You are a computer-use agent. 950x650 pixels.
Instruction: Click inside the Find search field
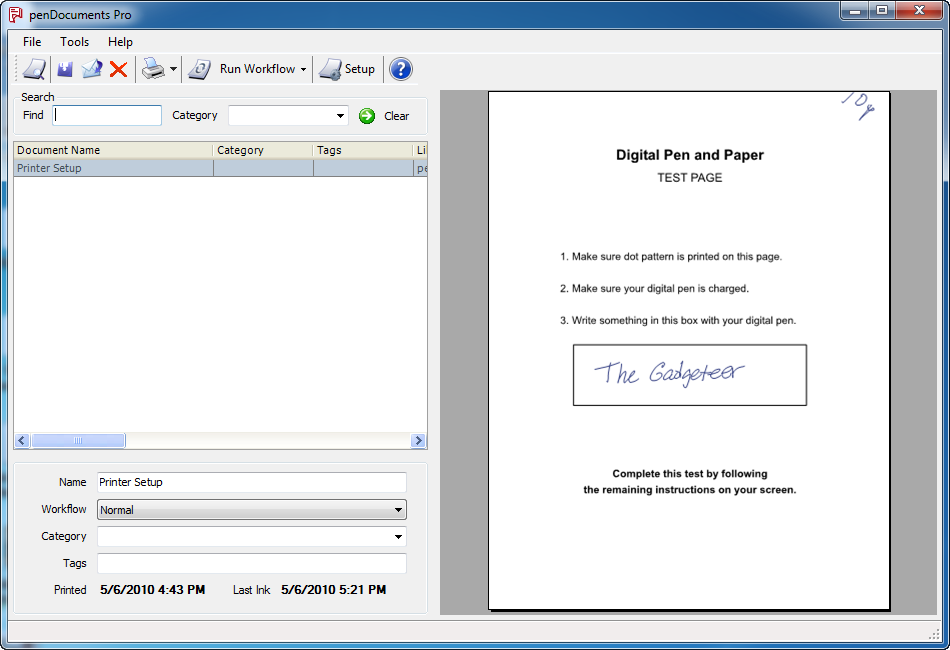pos(106,115)
